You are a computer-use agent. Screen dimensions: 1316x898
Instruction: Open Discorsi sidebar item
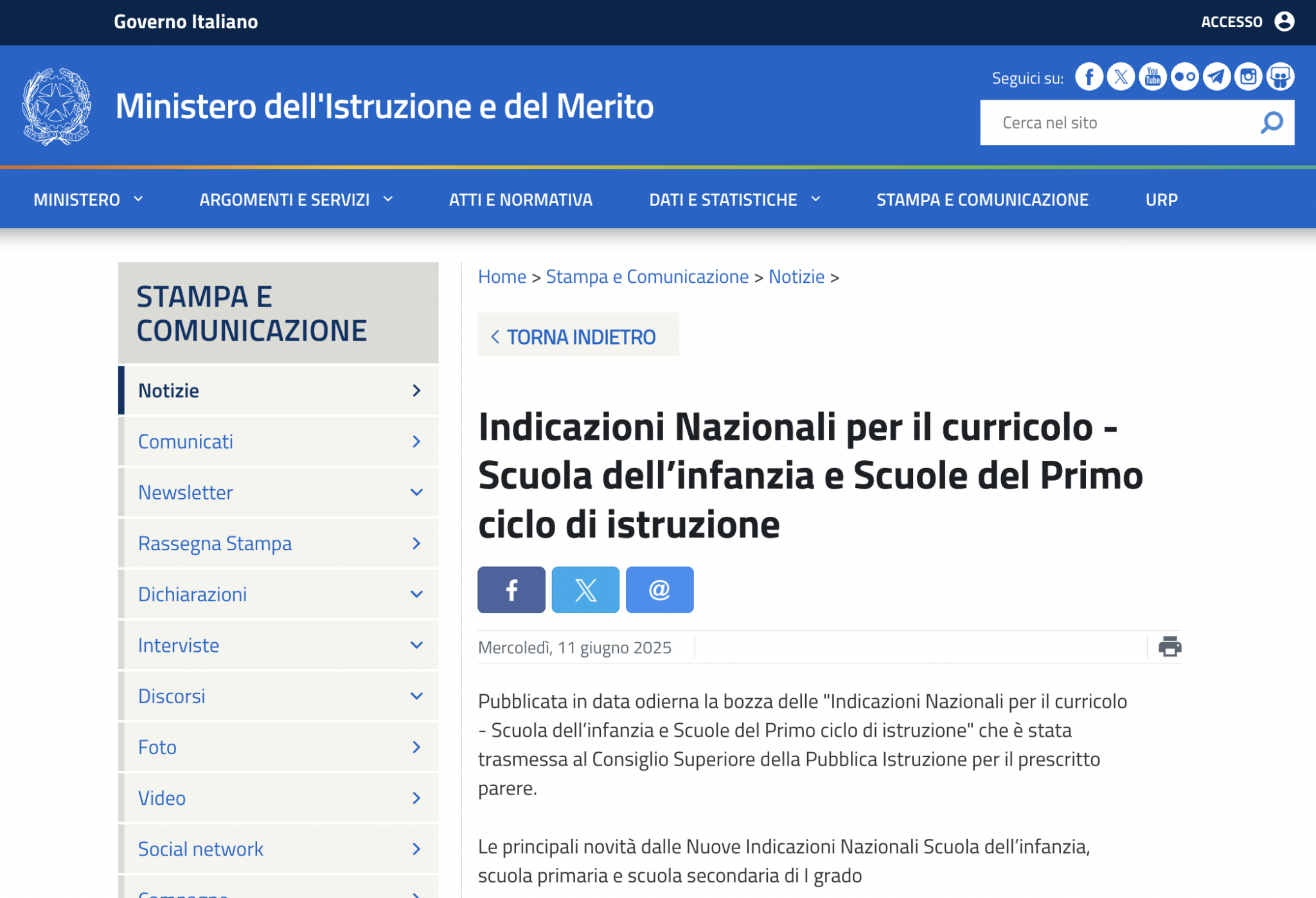(x=279, y=696)
